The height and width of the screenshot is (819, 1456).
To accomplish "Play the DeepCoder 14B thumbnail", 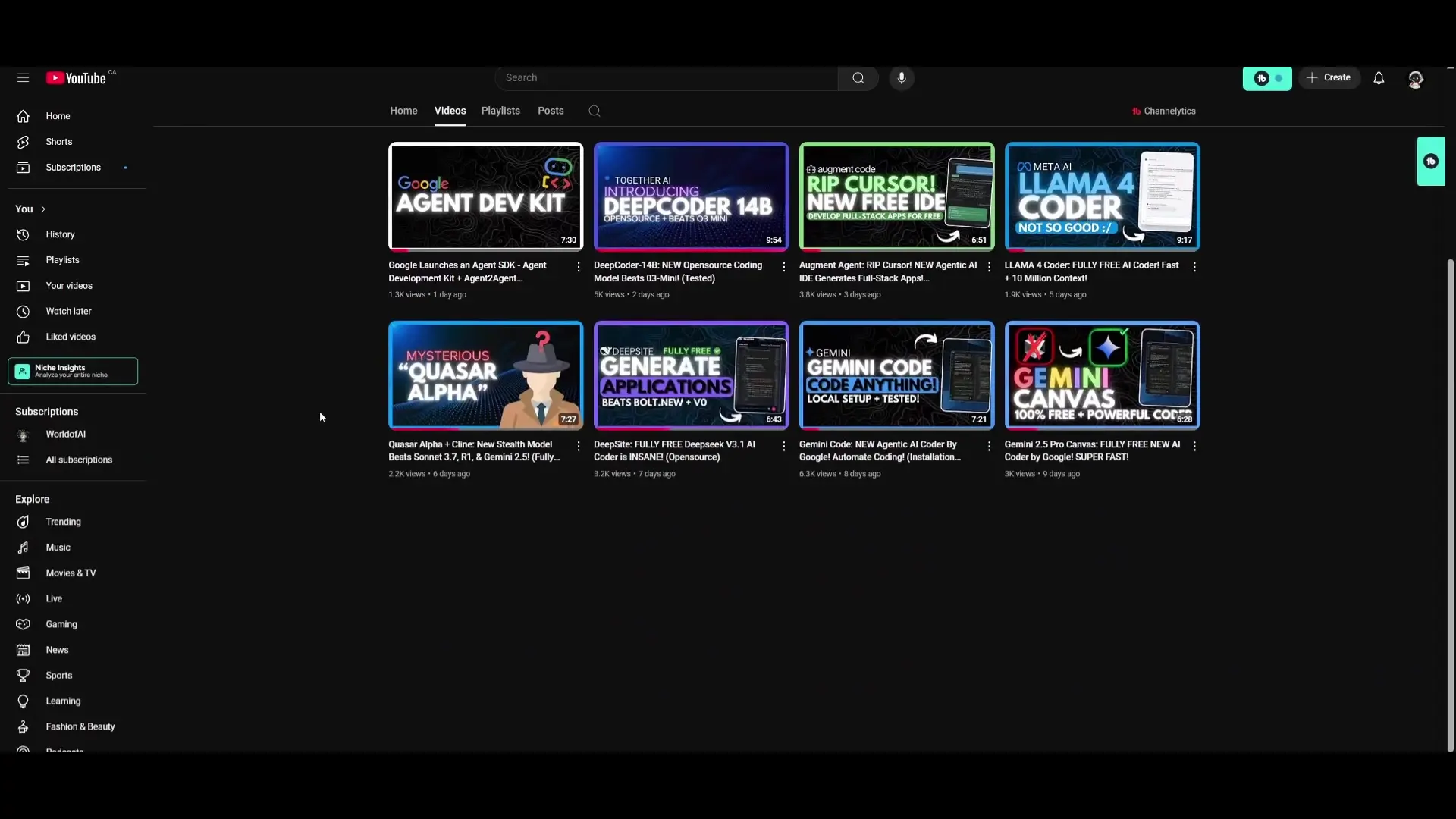I will (691, 196).
